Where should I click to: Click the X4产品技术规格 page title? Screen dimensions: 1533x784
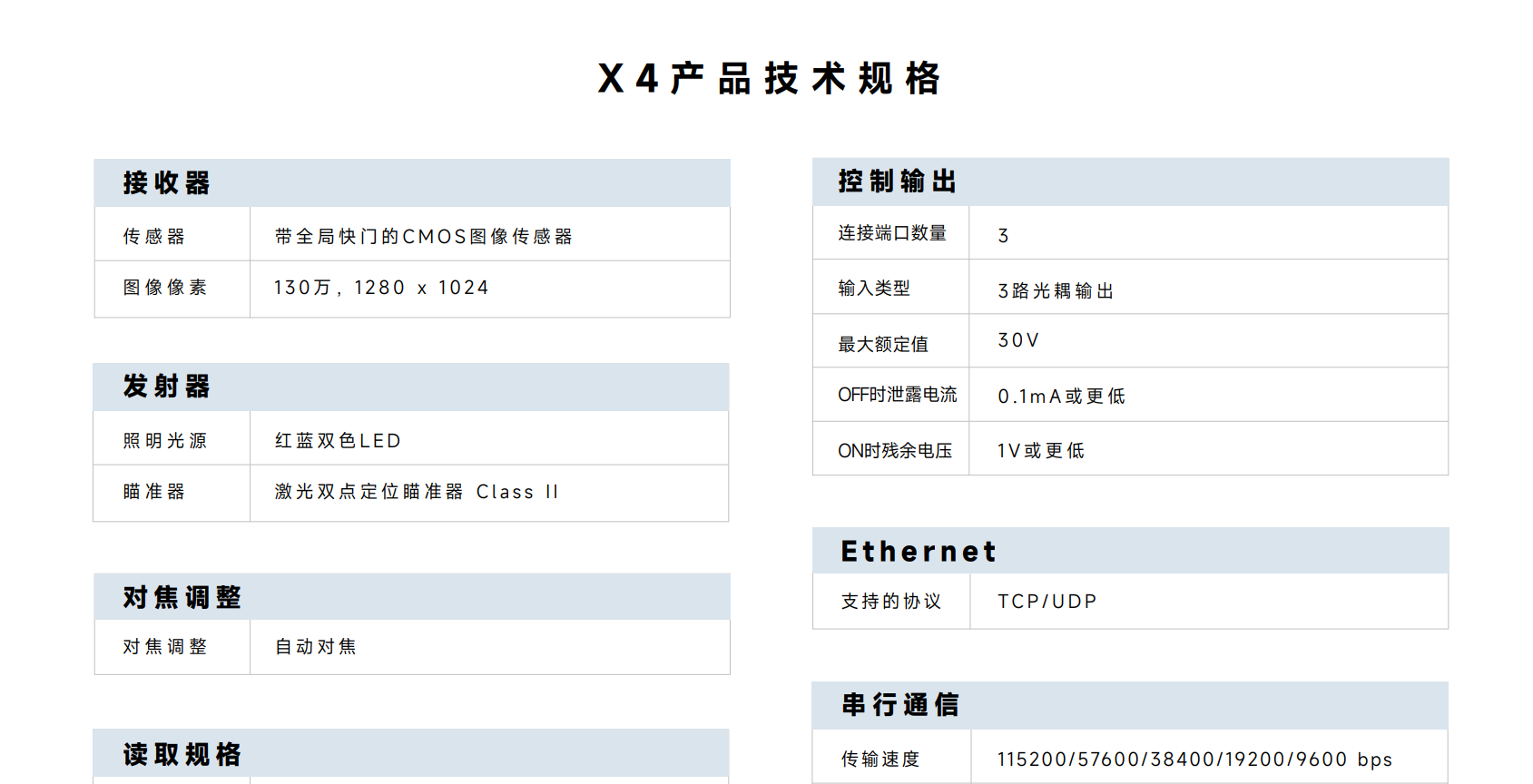[769, 79]
